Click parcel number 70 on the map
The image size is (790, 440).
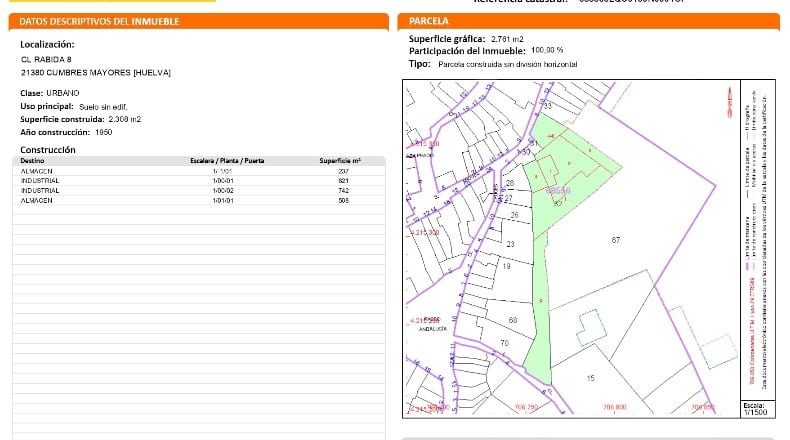coord(504,343)
